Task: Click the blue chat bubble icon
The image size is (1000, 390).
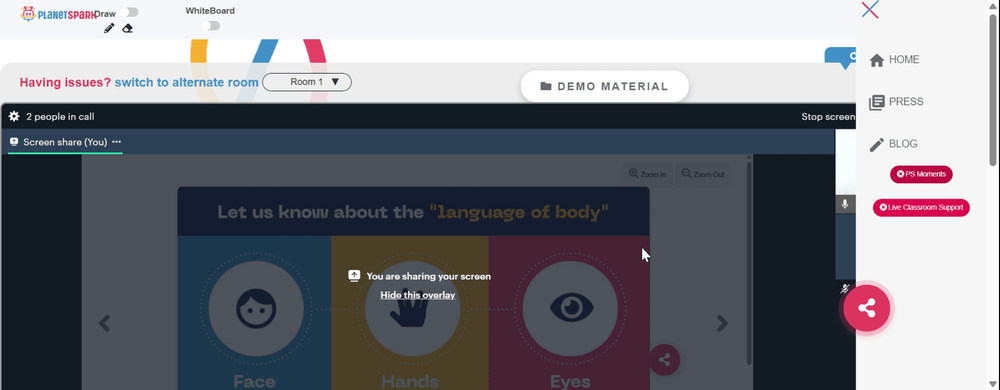Action: point(842,58)
